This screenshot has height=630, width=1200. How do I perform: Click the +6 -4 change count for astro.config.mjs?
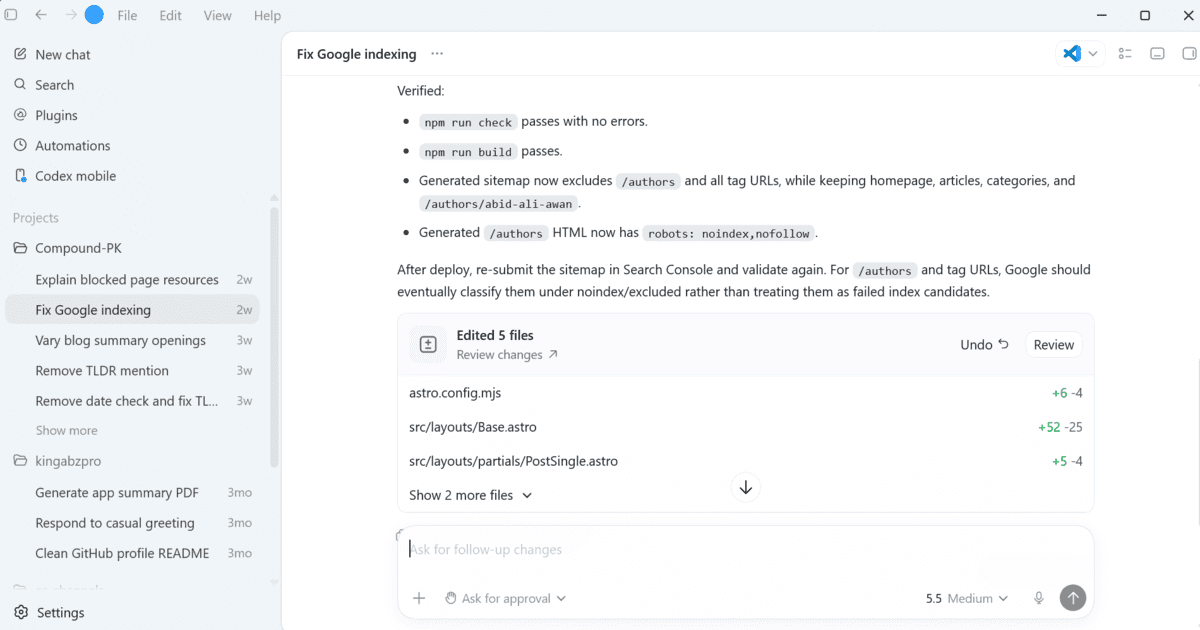click(x=1067, y=393)
